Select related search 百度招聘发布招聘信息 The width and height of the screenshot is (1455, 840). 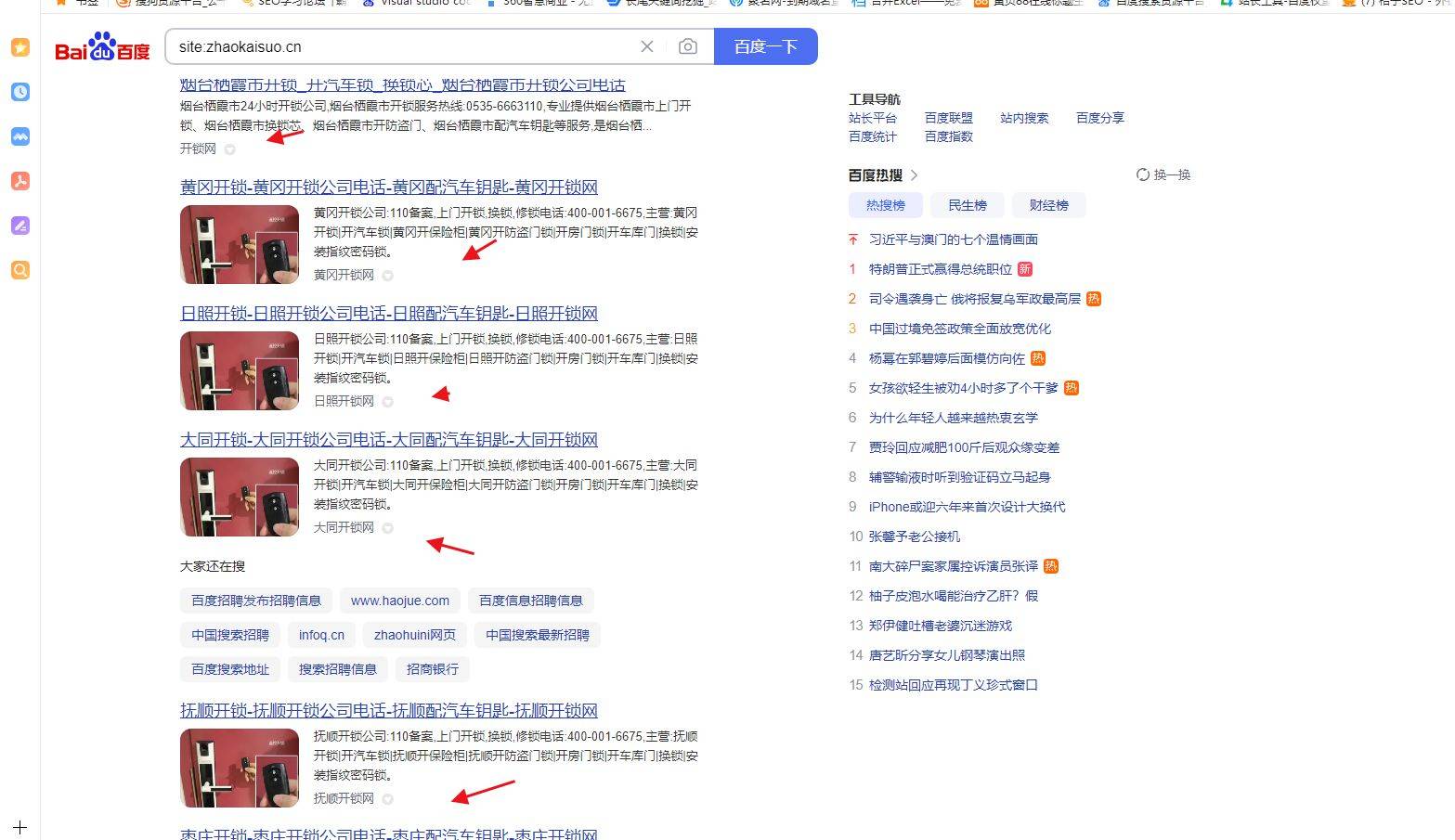click(x=256, y=601)
